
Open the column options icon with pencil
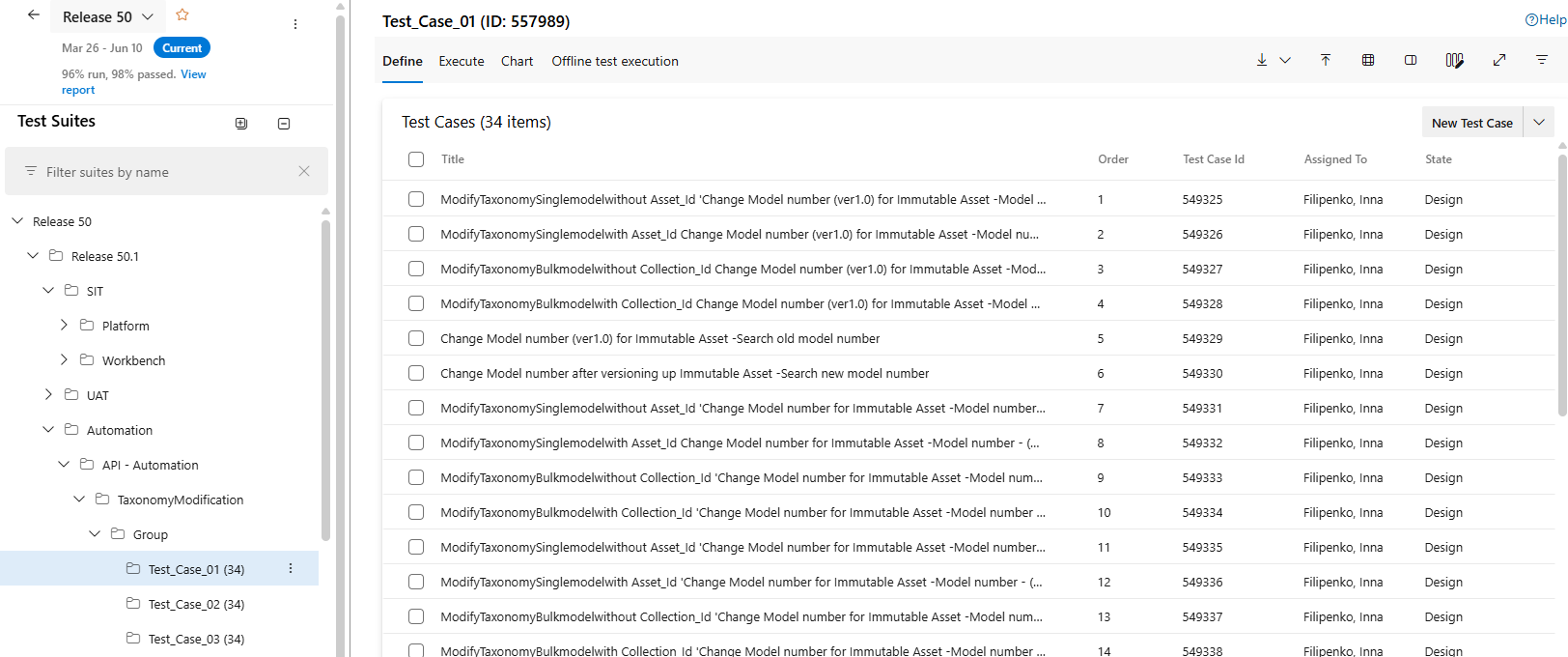click(x=1454, y=60)
